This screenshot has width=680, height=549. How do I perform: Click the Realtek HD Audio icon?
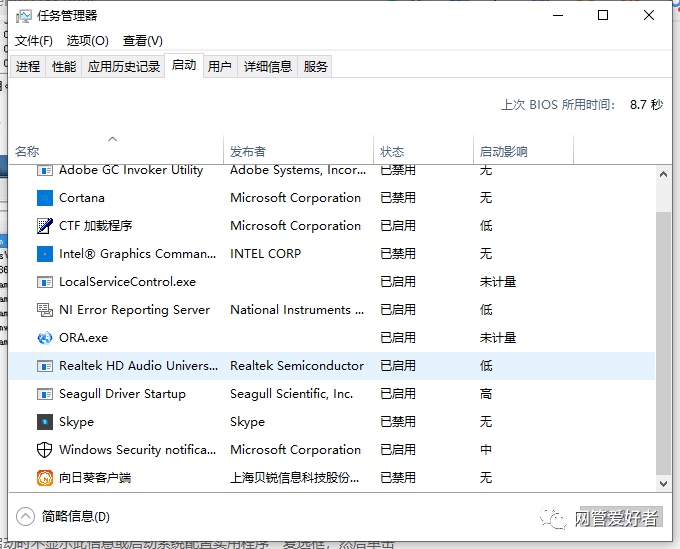click(x=45, y=366)
